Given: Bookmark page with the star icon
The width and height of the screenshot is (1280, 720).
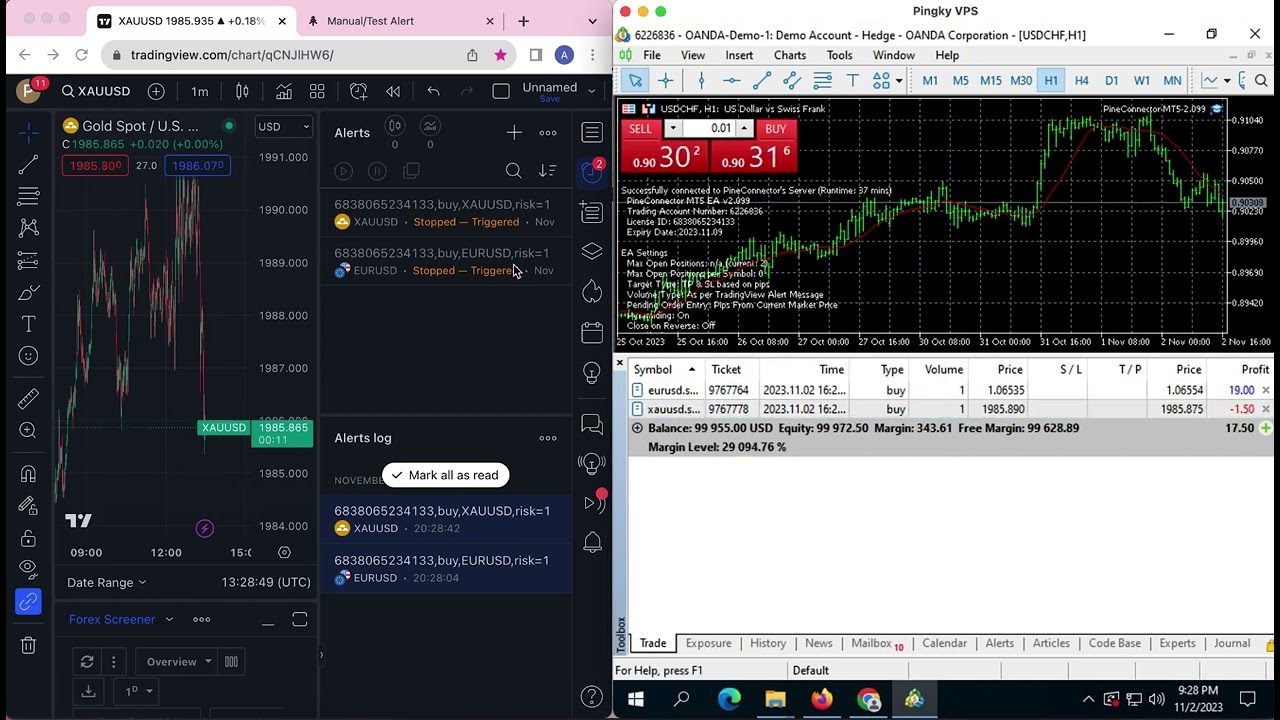Looking at the screenshot, I should [x=500, y=55].
